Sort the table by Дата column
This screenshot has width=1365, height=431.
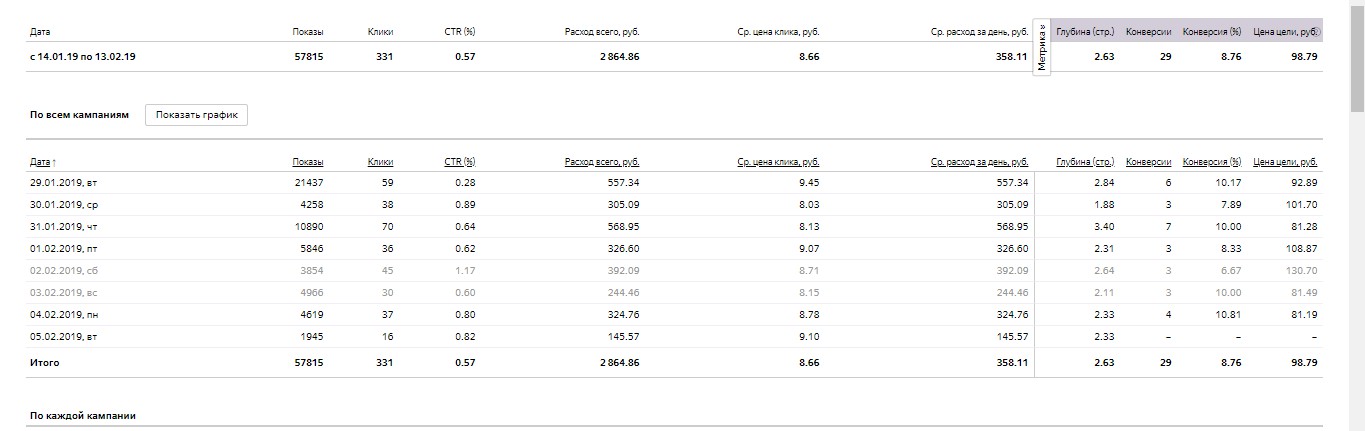tap(40, 162)
